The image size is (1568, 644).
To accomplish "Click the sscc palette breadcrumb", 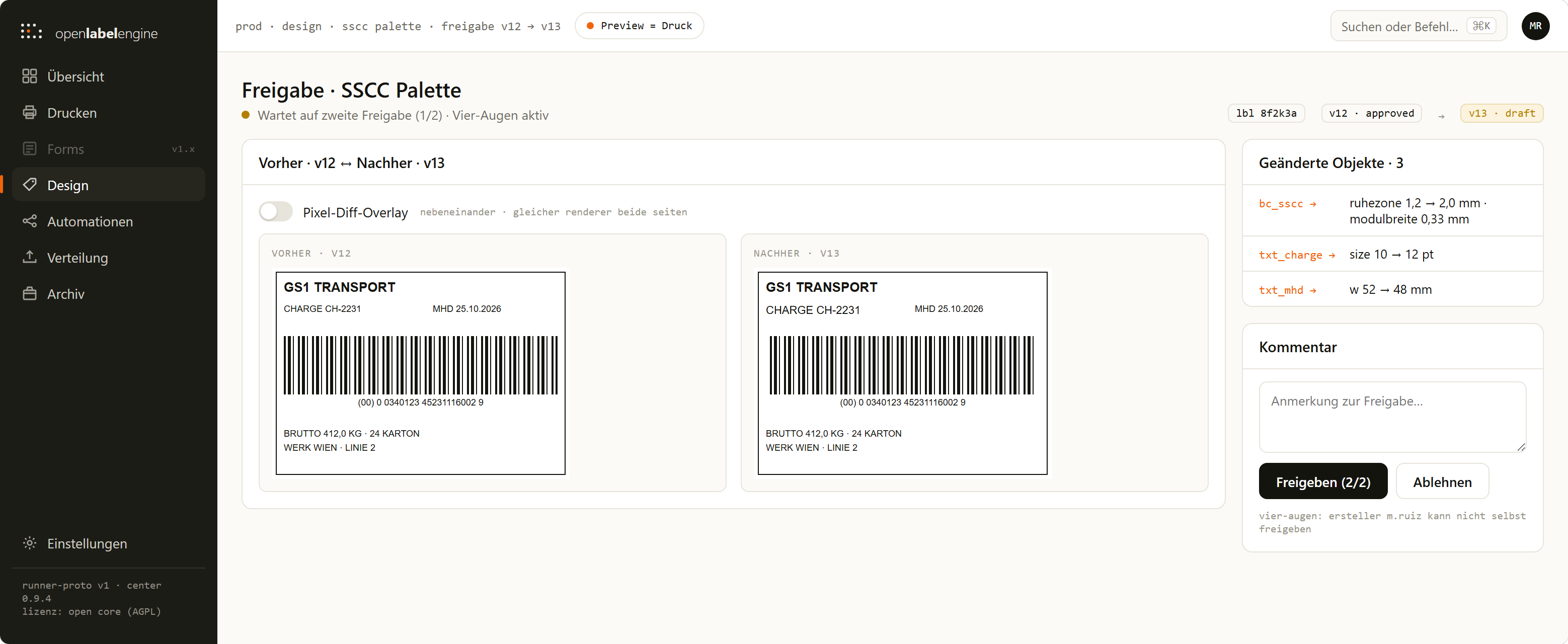I will pos(381,26).
